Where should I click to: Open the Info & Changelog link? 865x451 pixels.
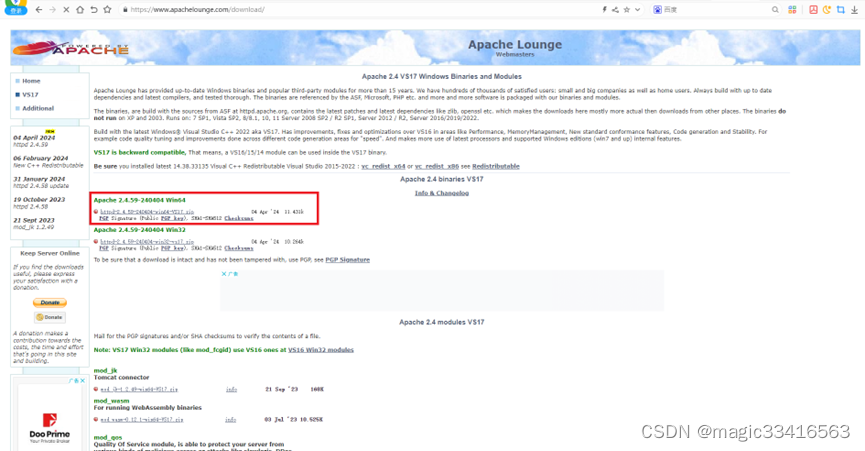pos(441,194)
